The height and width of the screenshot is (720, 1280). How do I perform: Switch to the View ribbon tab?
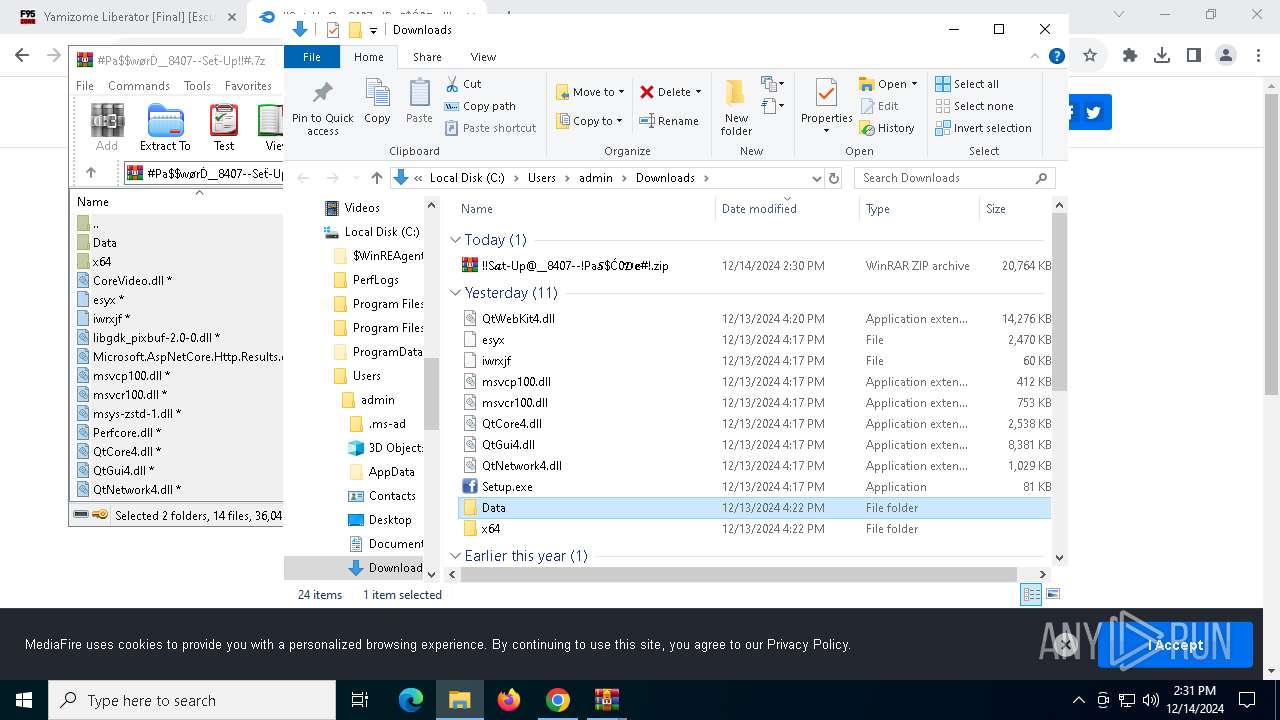[x=483, y=57]
